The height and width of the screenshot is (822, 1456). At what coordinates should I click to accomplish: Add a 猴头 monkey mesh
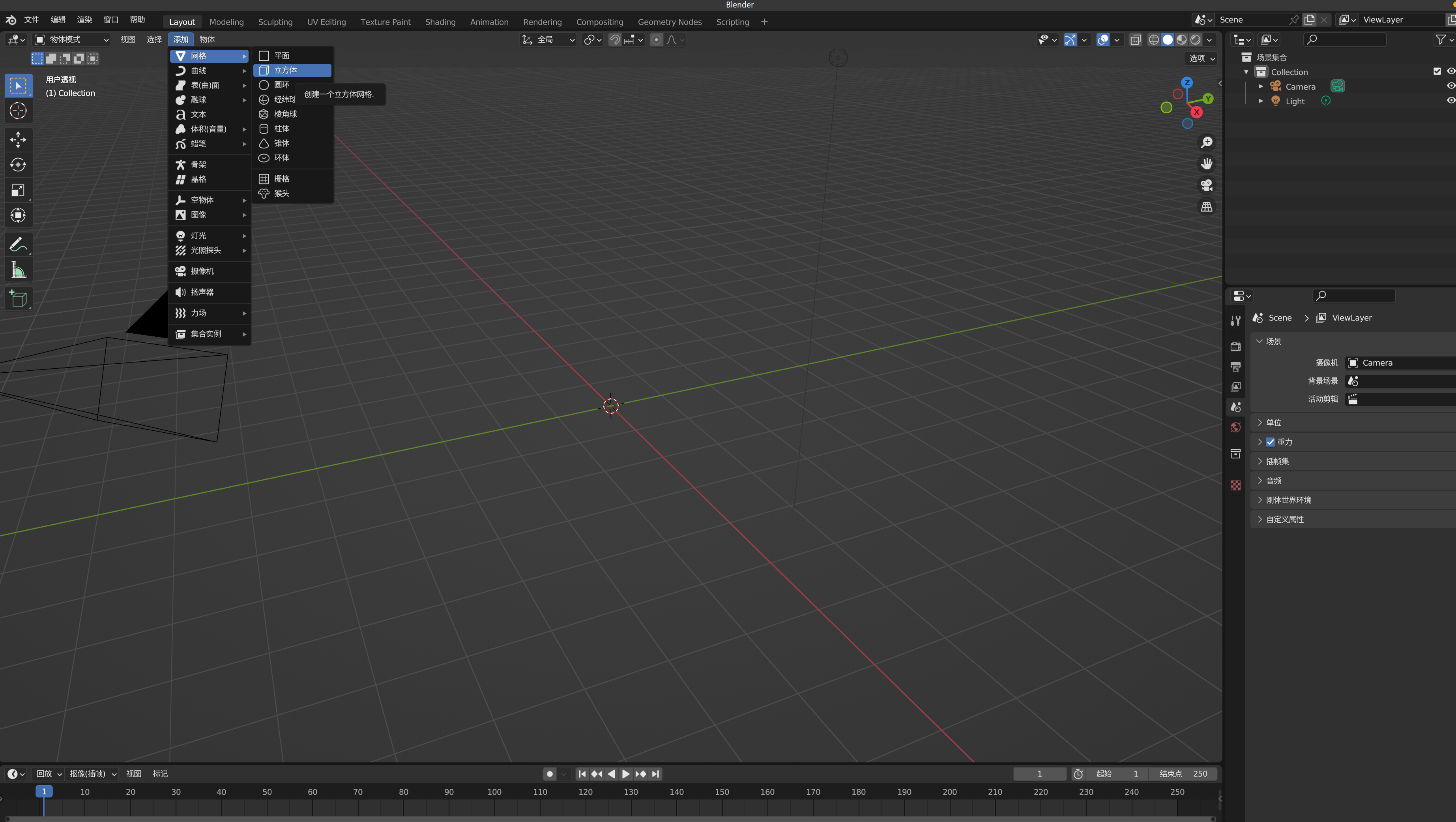(x=292, y=193)
